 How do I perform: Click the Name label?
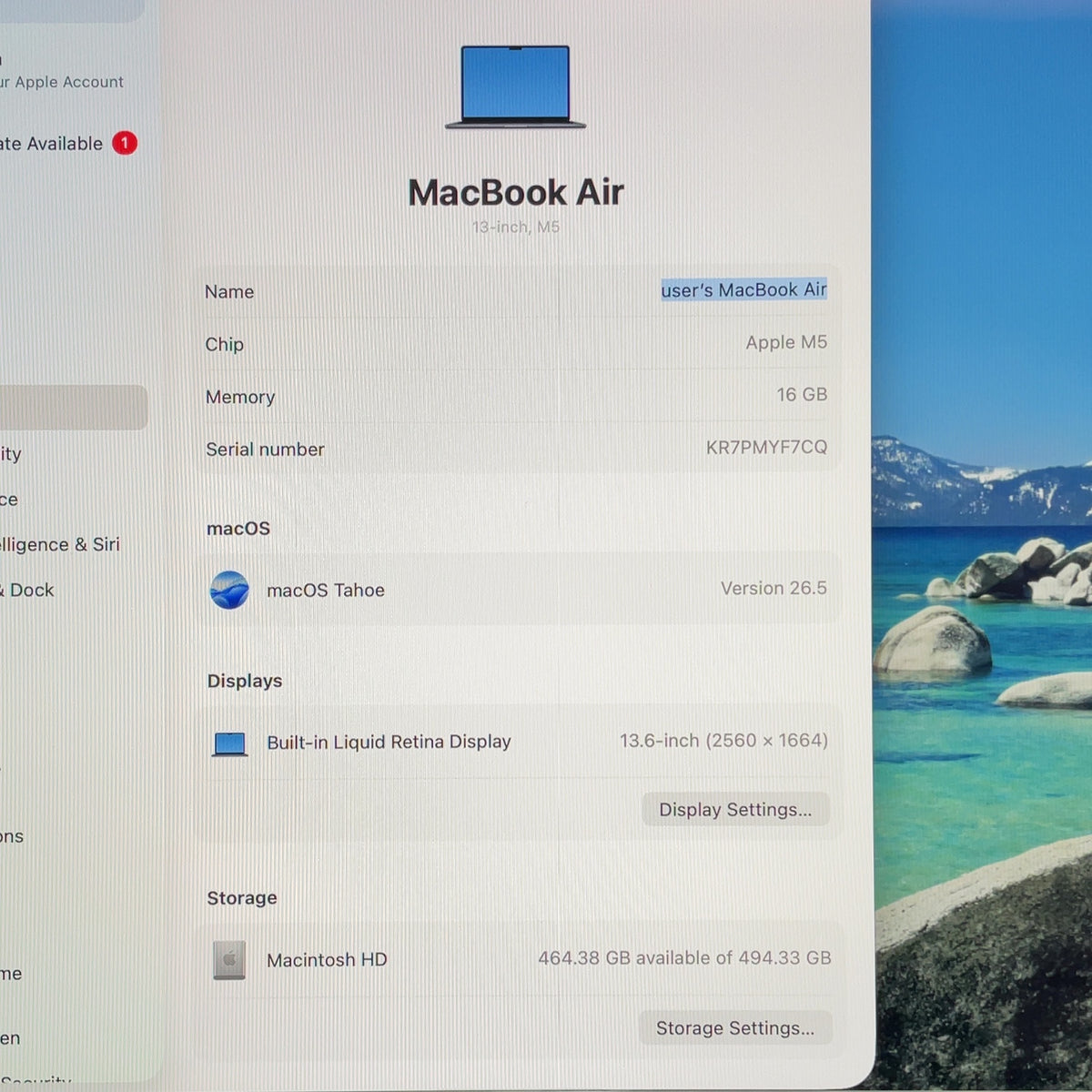point(229,291)
